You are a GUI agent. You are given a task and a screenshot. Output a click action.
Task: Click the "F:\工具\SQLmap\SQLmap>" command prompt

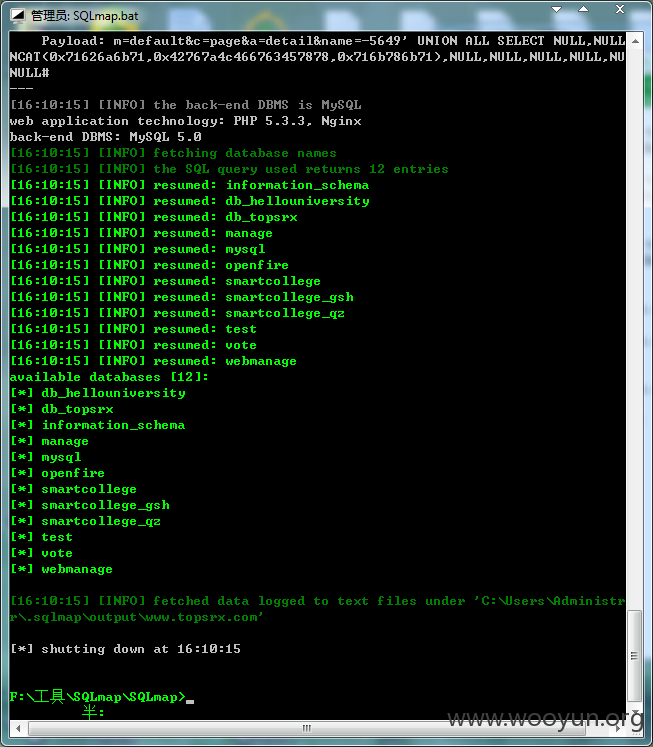[98, 697]
